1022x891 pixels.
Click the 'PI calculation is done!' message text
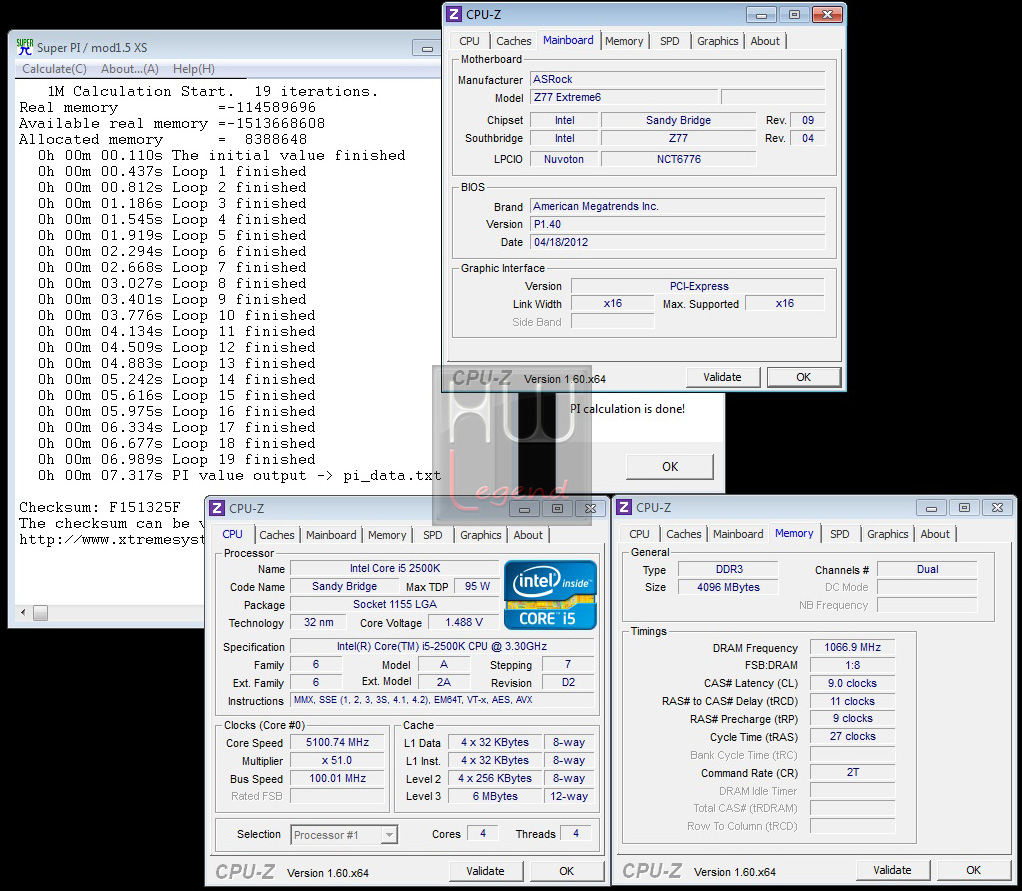tap(627, 409)
